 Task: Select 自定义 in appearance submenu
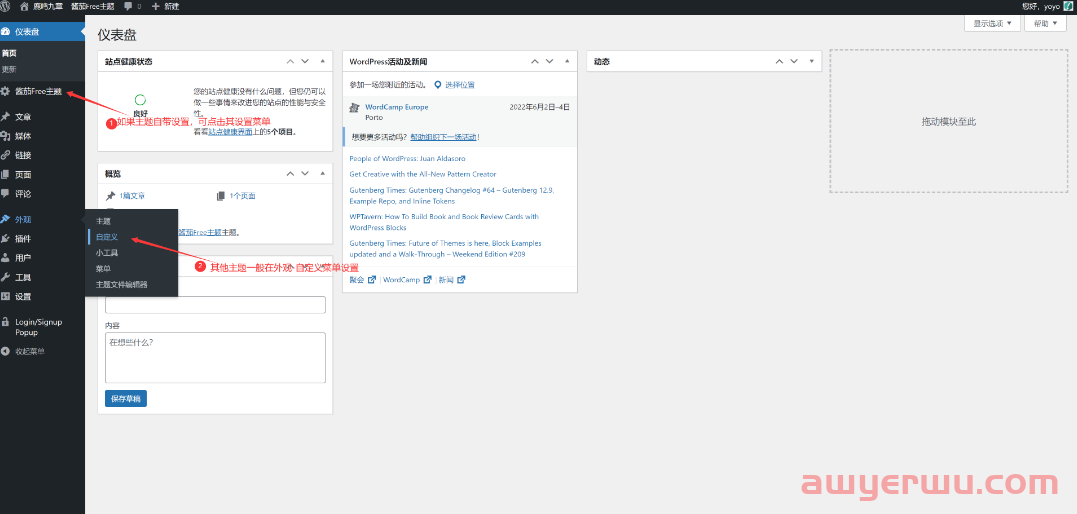(107, 236)
